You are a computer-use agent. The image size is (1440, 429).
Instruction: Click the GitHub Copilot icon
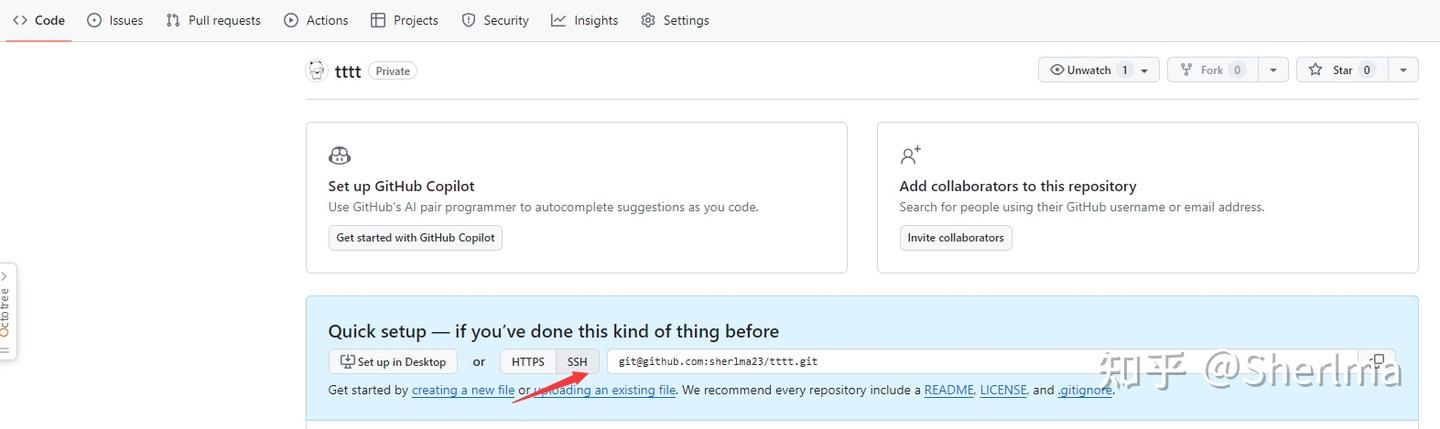339,156
